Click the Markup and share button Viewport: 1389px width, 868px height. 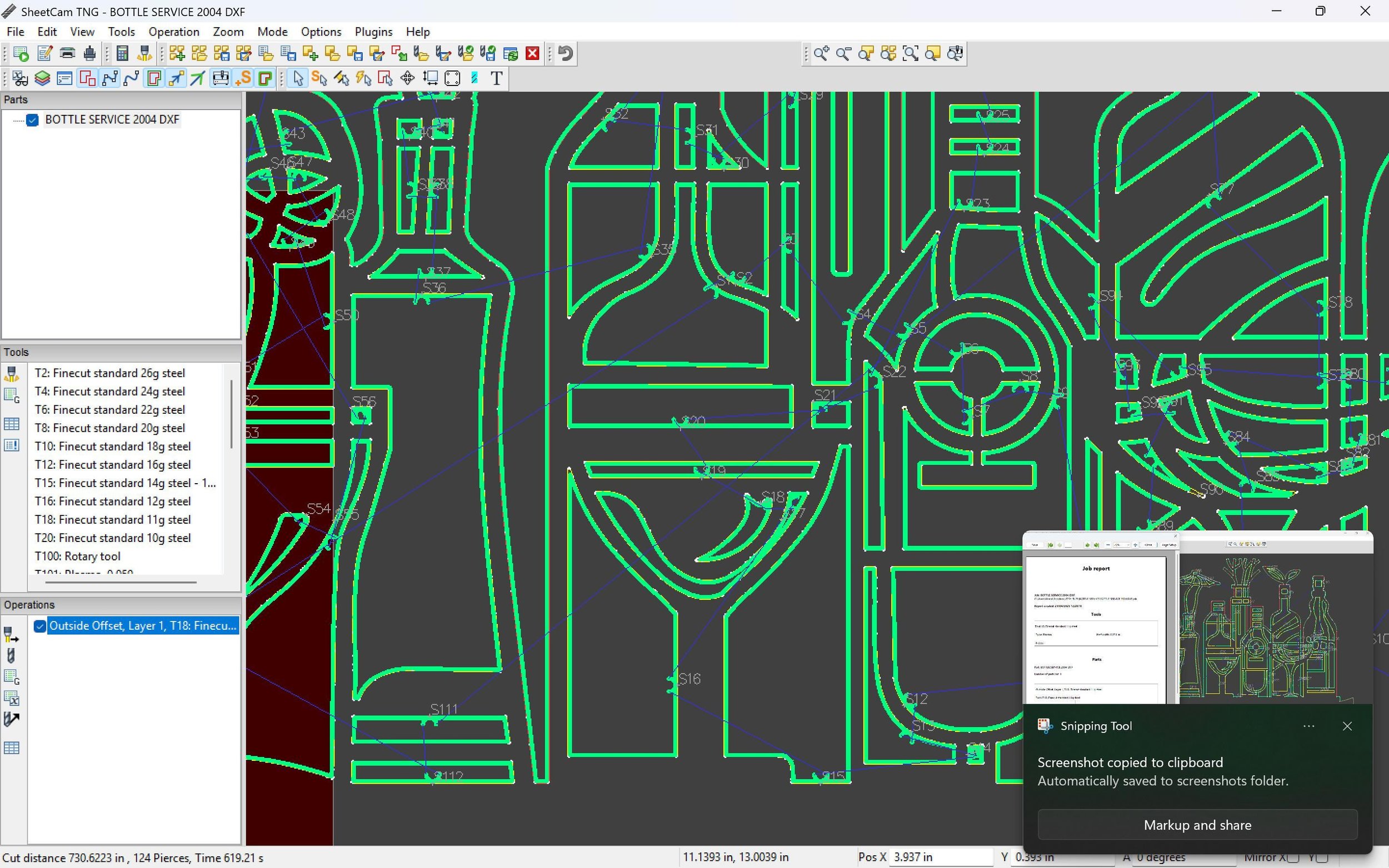point(1197,825)
